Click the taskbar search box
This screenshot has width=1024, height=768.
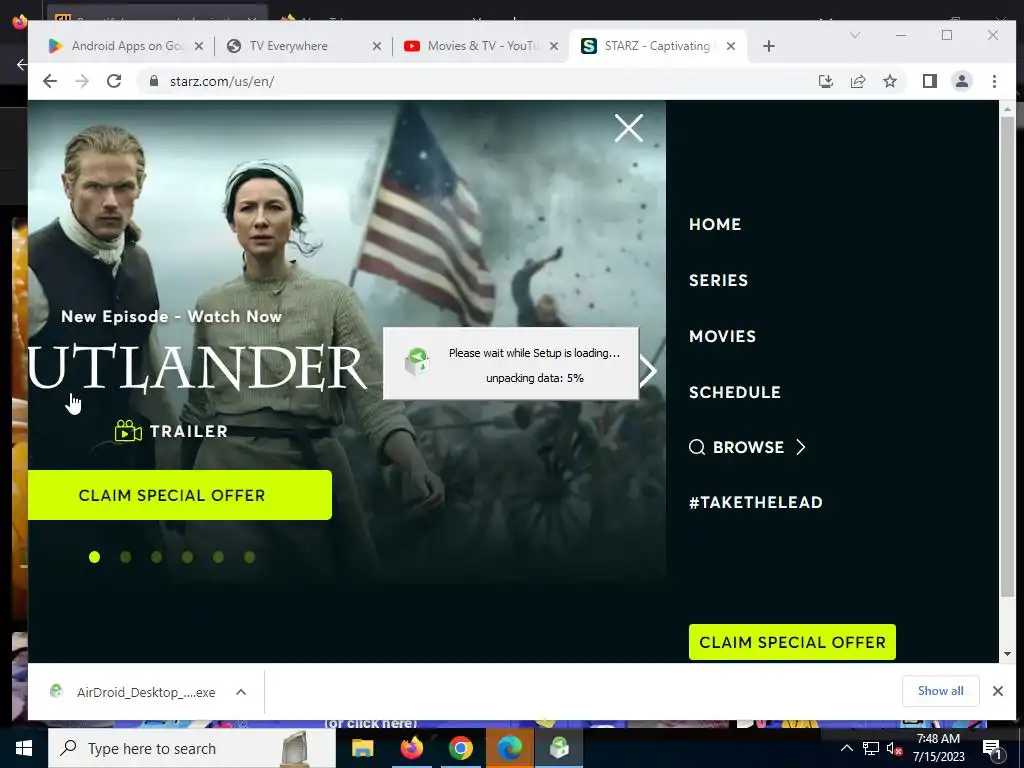pyautogui.click(x=191, y=748)
